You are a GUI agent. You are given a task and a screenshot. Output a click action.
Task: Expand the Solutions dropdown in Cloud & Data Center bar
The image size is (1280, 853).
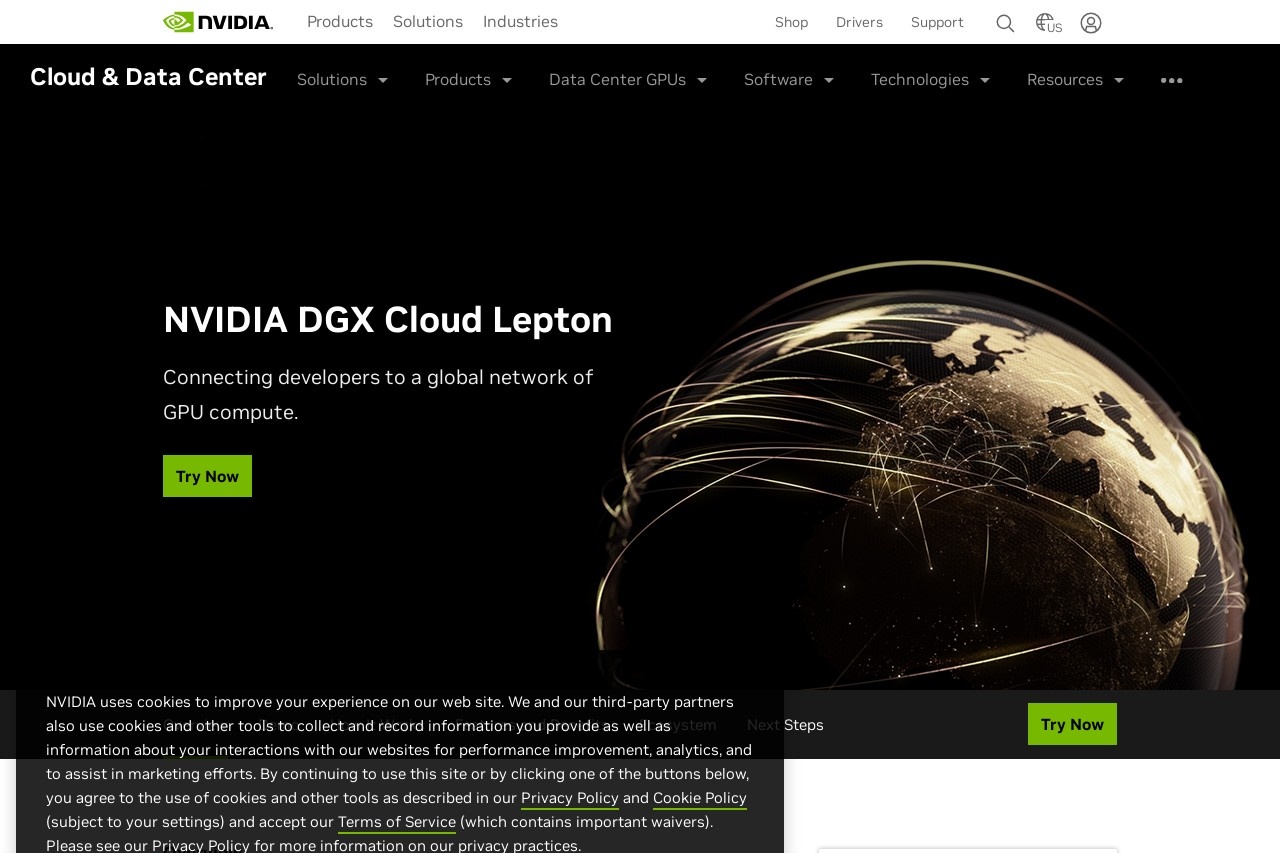(x=342, y=80)
